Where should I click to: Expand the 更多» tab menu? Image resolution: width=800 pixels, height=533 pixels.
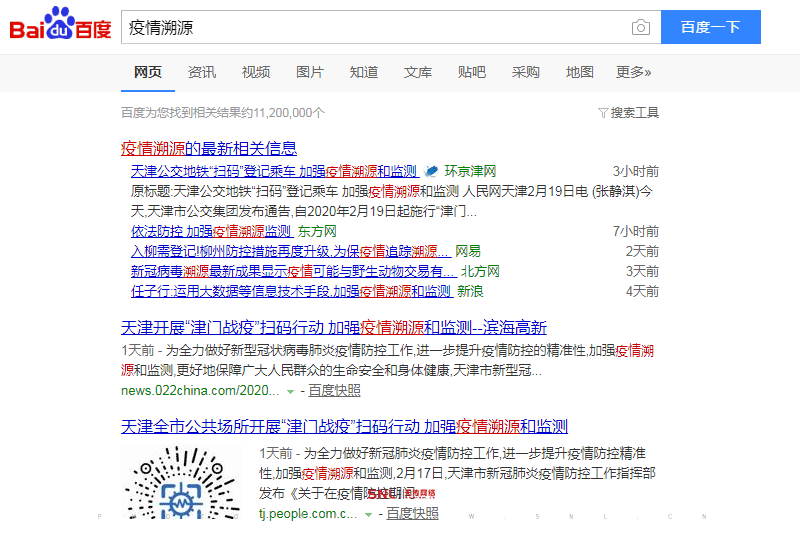click(x=633, y=72)
